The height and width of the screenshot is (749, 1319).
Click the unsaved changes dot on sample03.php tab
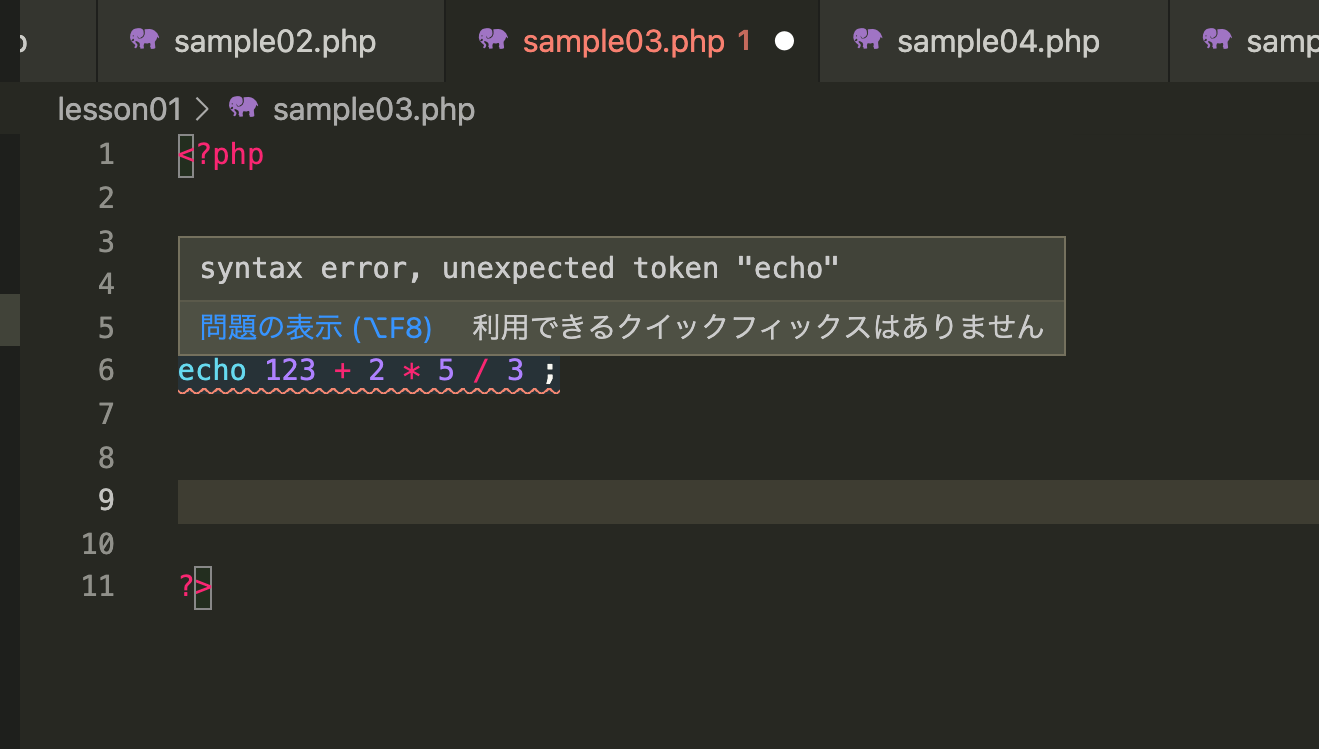784,41
